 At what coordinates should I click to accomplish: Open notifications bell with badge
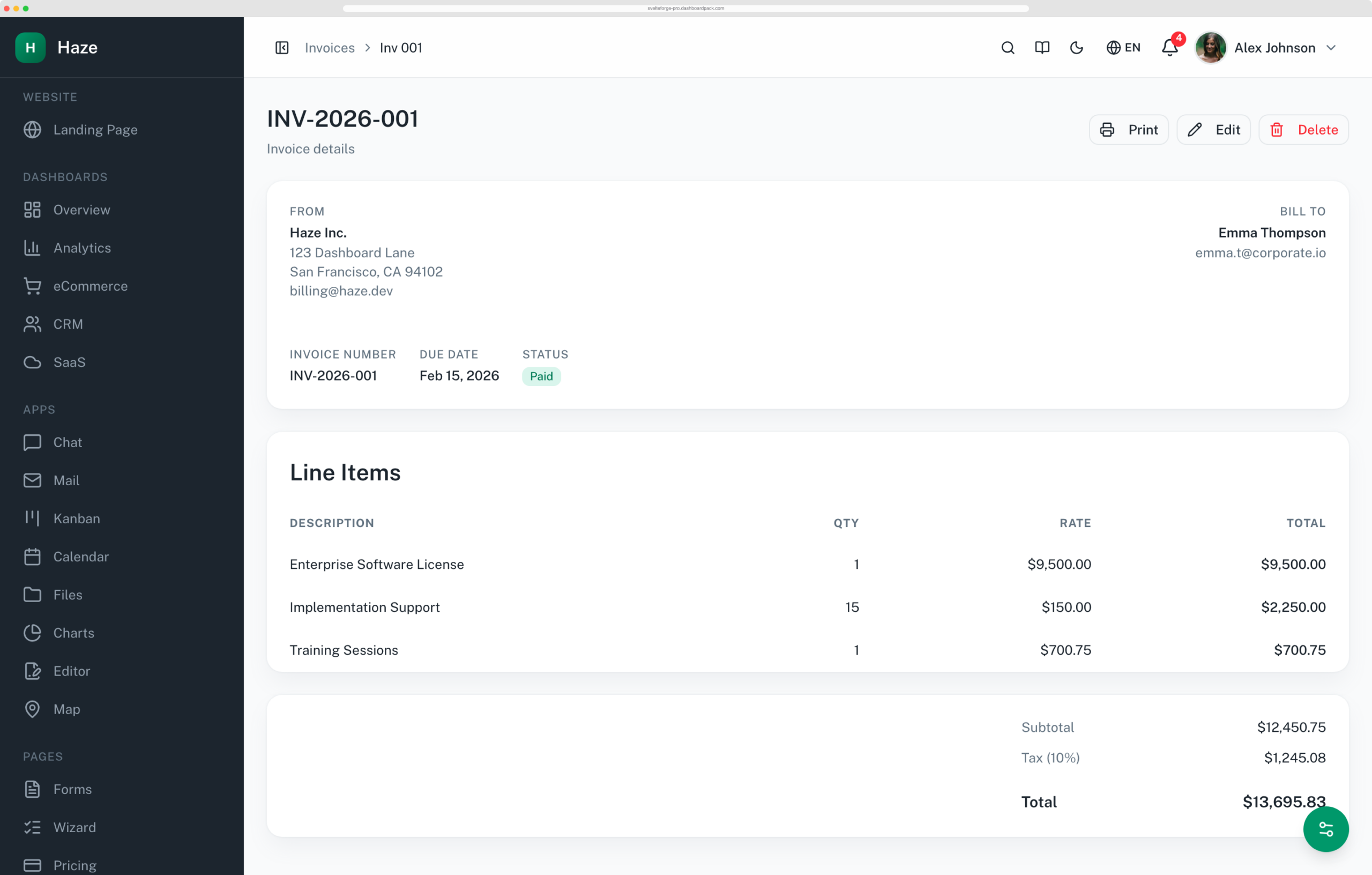click(1170, 47)
